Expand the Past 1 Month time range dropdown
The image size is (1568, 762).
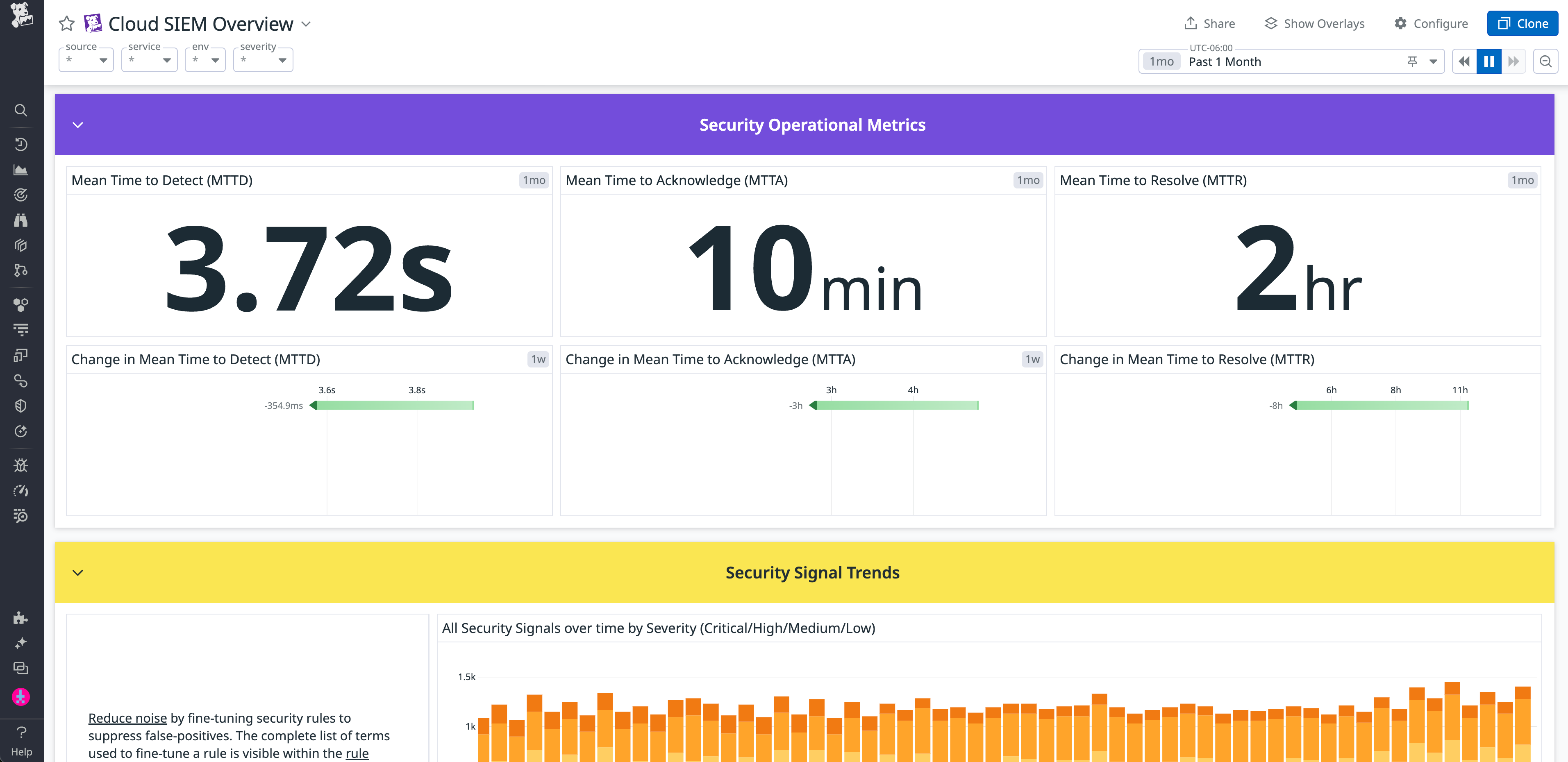coord(1434,61)
